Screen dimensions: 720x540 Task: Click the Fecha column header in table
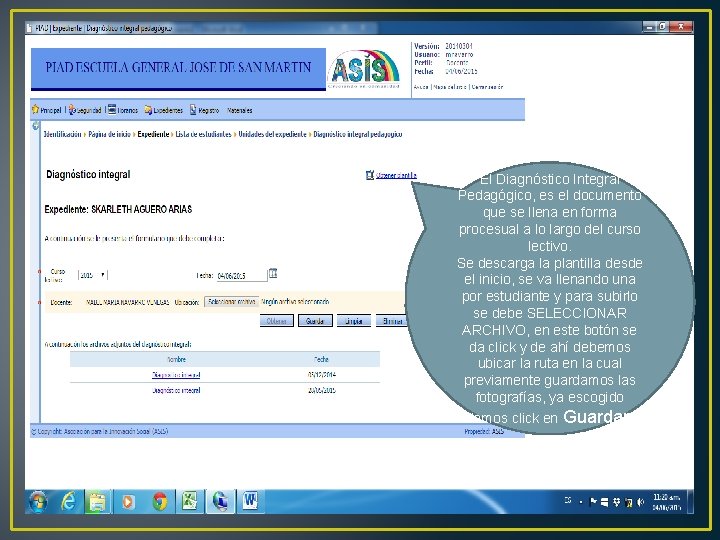(321, 359)
